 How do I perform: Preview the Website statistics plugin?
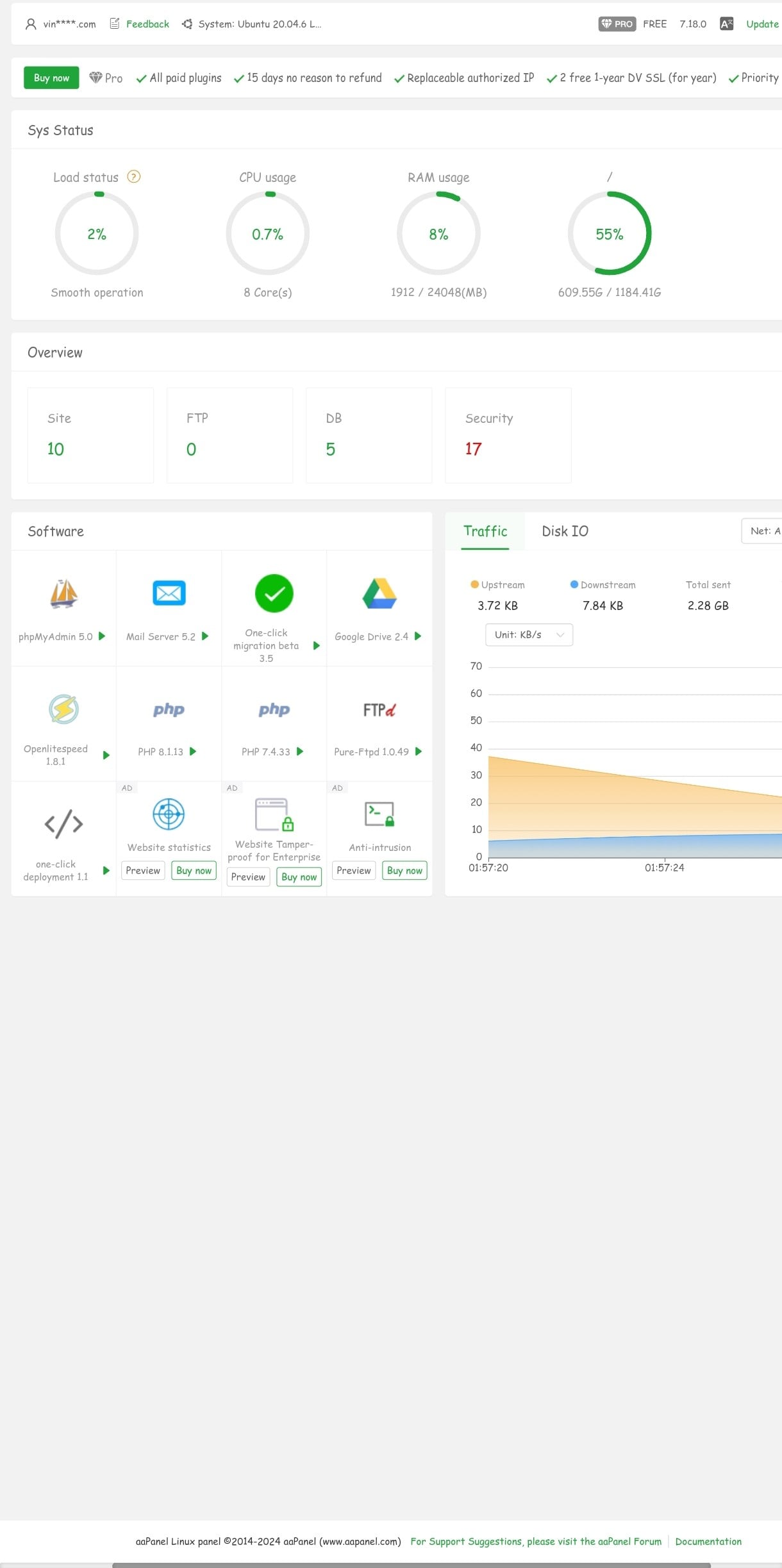click(x=143, y=871)
